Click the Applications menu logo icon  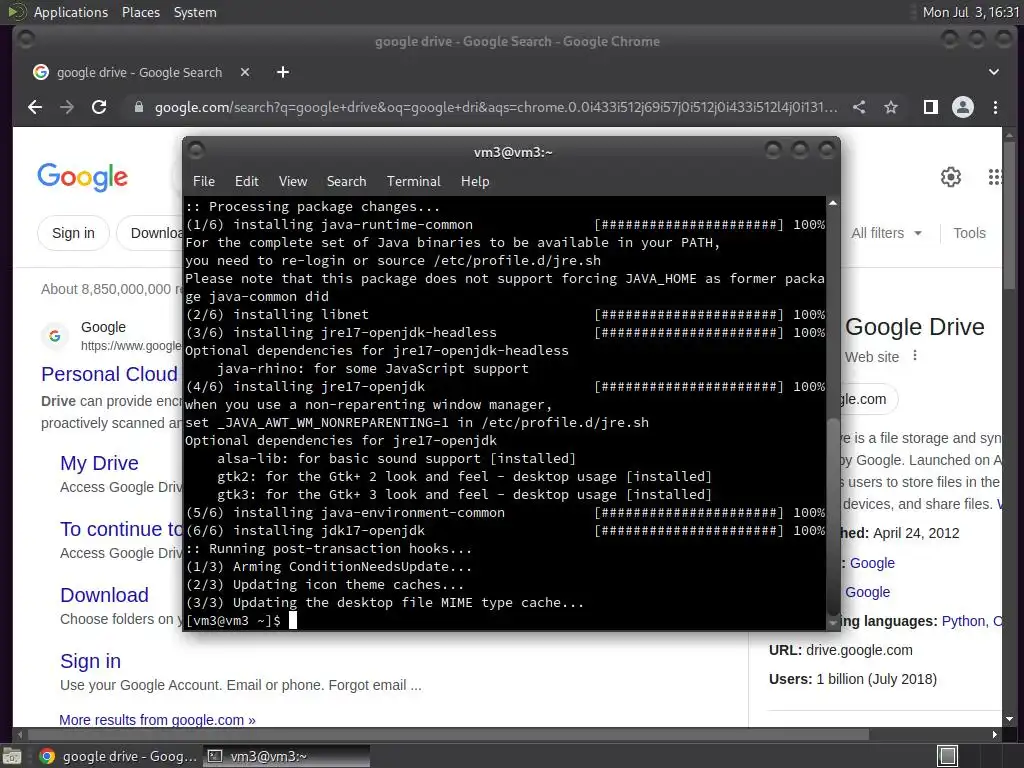[16, 12]
